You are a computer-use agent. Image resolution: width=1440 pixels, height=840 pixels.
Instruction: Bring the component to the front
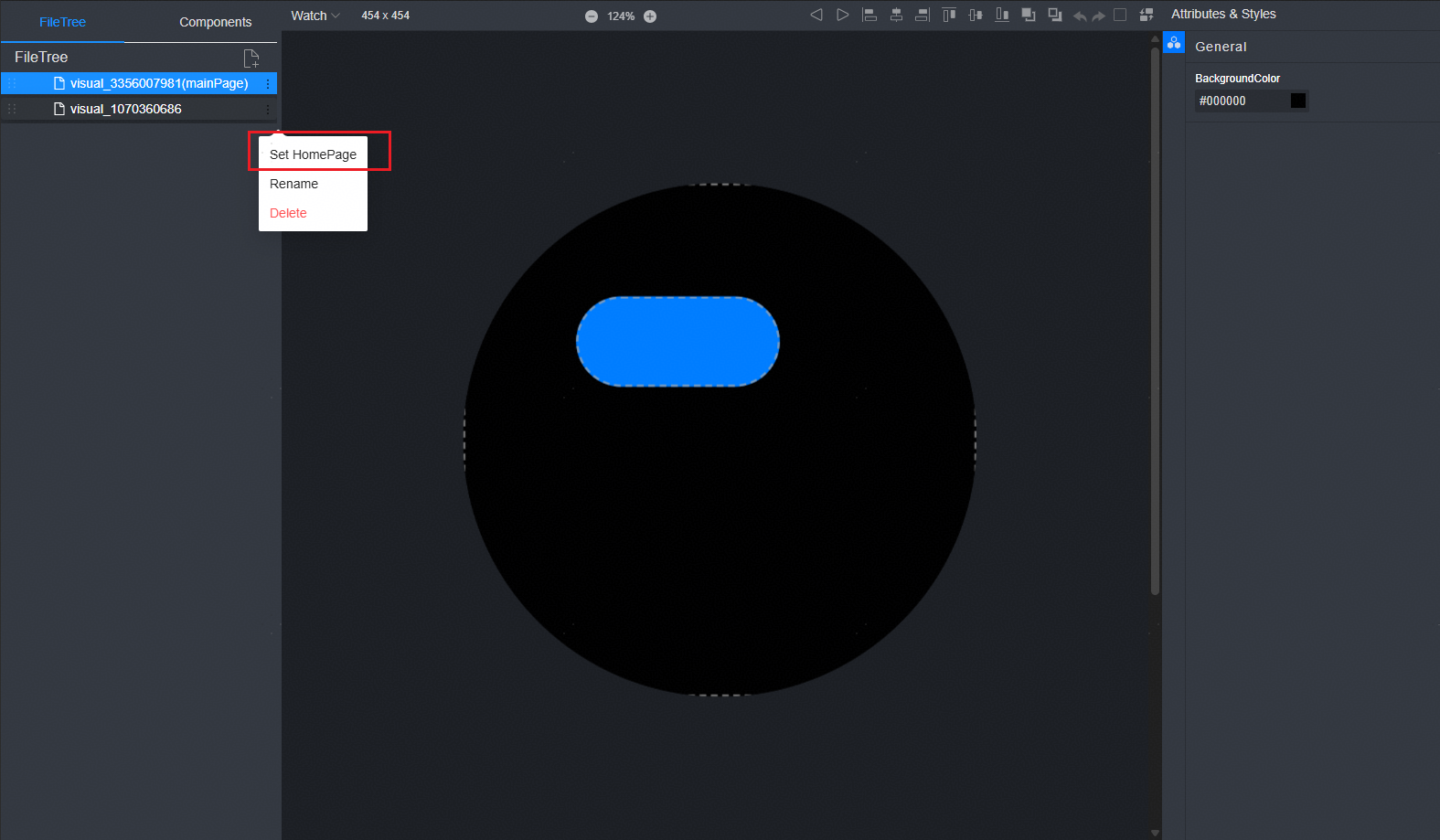[x=1029, y=15]
